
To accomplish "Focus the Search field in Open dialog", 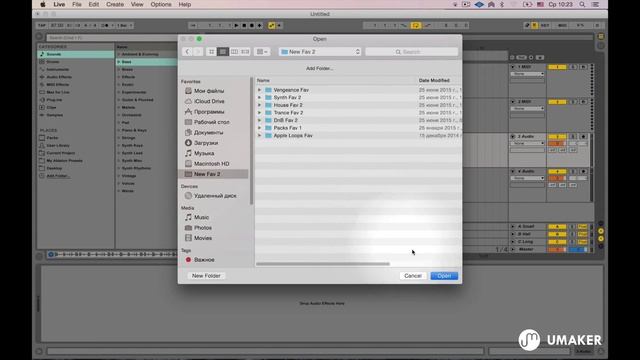I will 411,52.
